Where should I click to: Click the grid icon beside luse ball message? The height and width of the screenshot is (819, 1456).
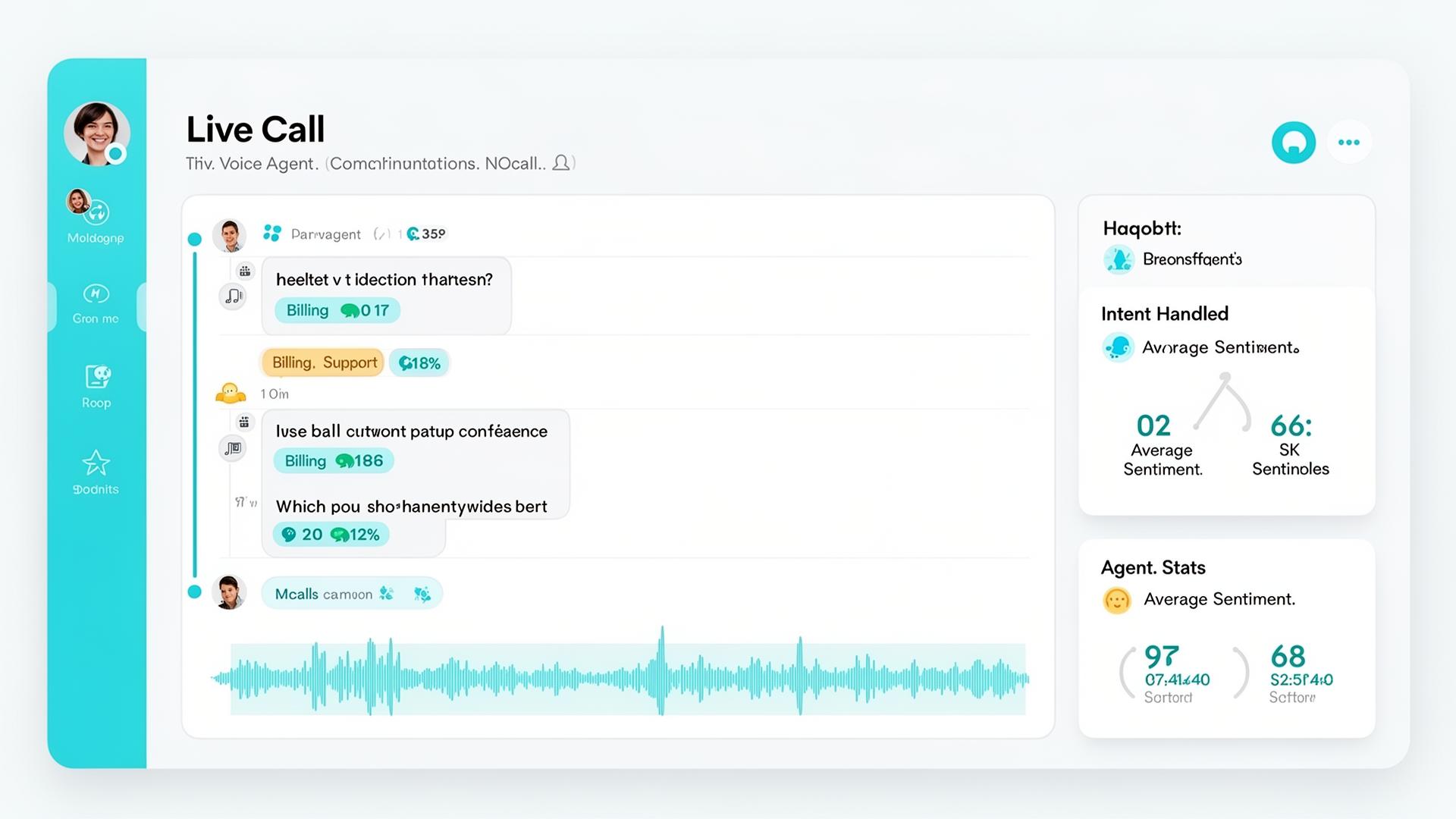(244, 422)
